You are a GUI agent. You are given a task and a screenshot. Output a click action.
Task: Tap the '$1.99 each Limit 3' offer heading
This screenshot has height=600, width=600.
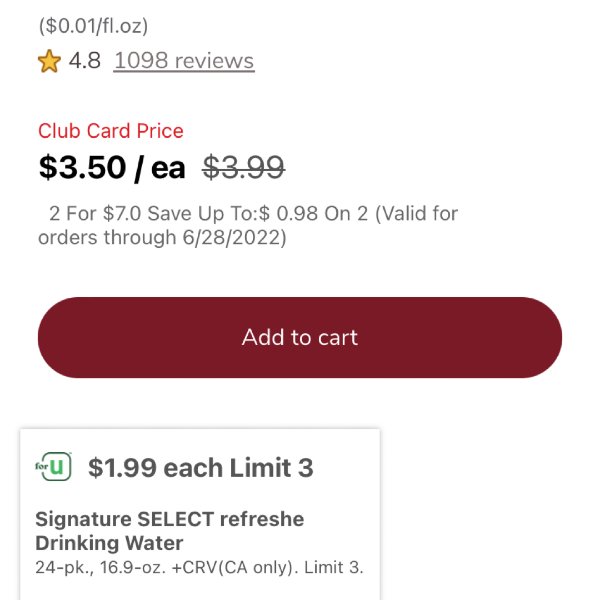point(201,468)
